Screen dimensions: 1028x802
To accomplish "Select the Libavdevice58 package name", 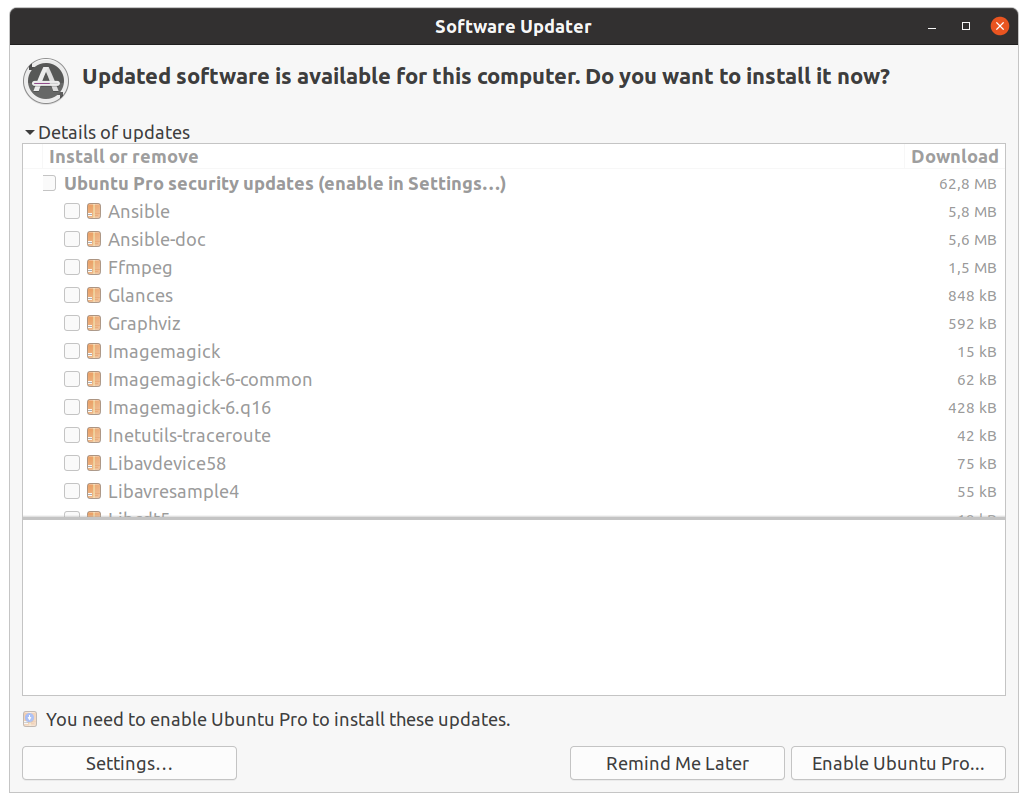I will [x=167, y=464].
